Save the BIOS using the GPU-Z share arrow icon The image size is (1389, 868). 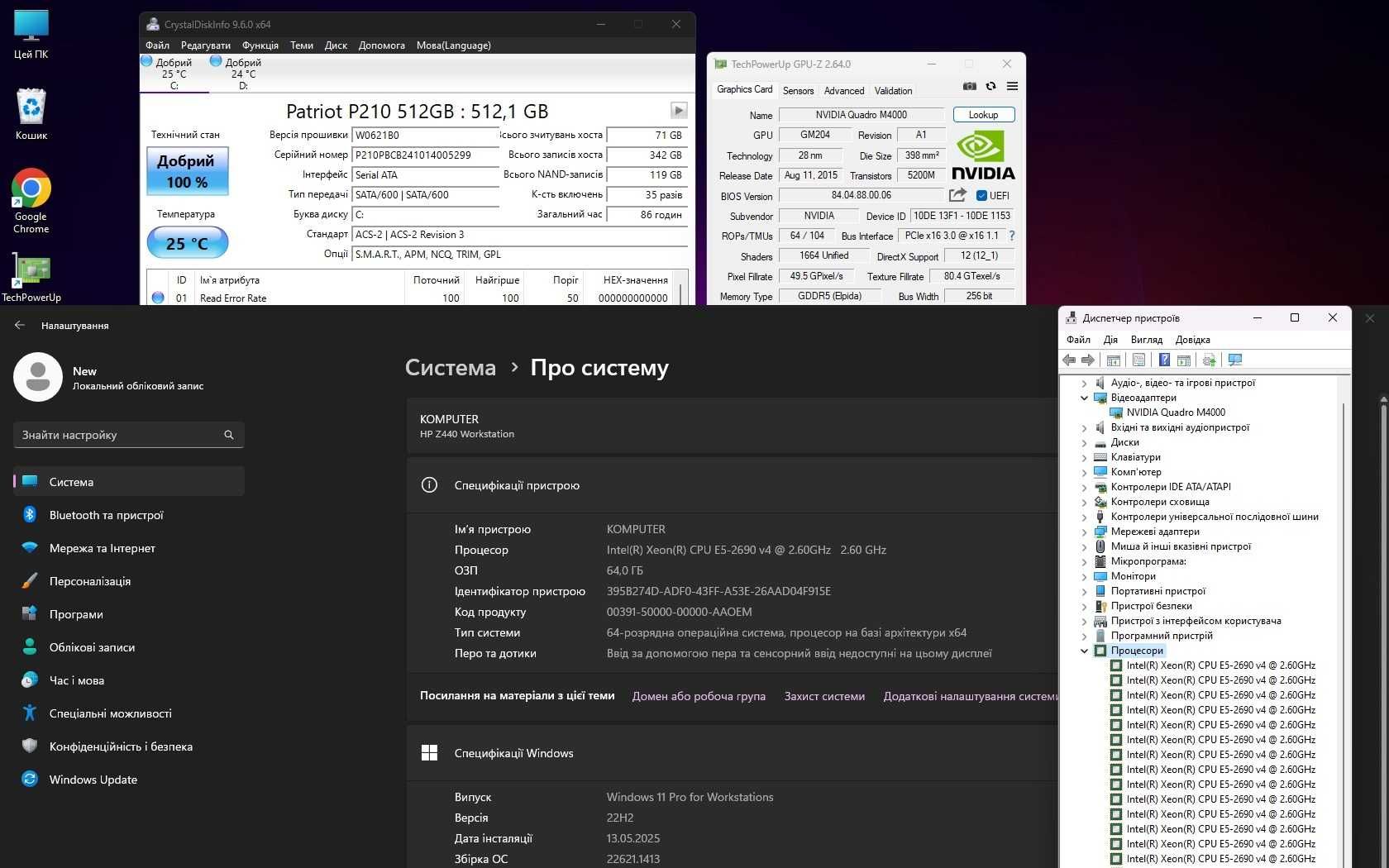957,195
